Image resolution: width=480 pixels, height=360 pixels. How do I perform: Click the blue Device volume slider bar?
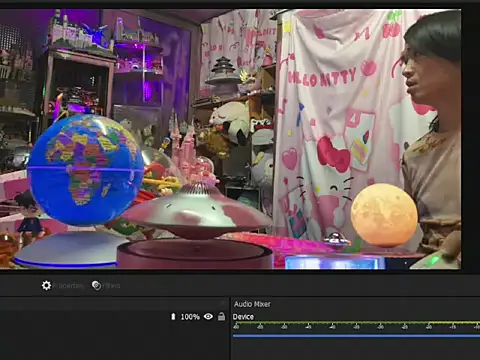(x=356, y=336)
